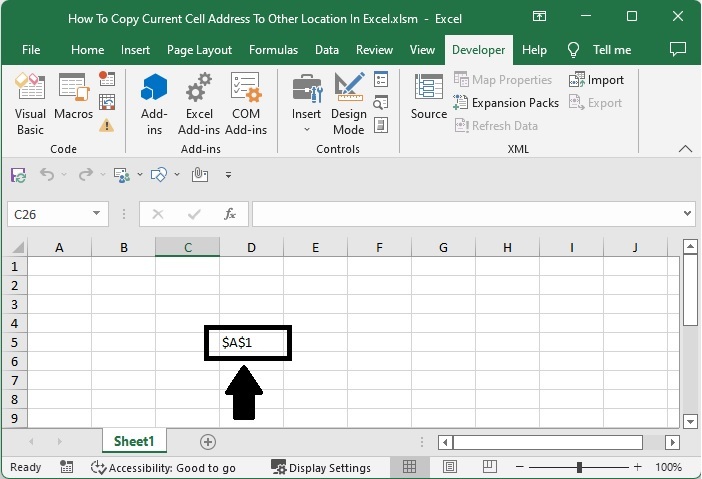Switch to the Page Layout tab
Image resolution: width=702 pixels, height=479 pixels.
(x=199, y=50)
